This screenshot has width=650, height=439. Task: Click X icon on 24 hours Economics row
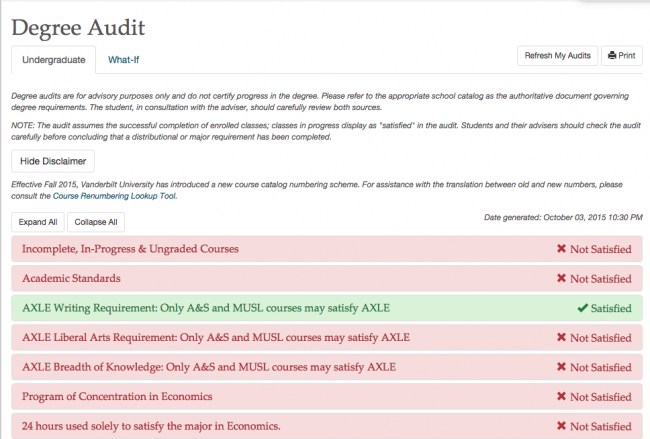tap(562, 426)
